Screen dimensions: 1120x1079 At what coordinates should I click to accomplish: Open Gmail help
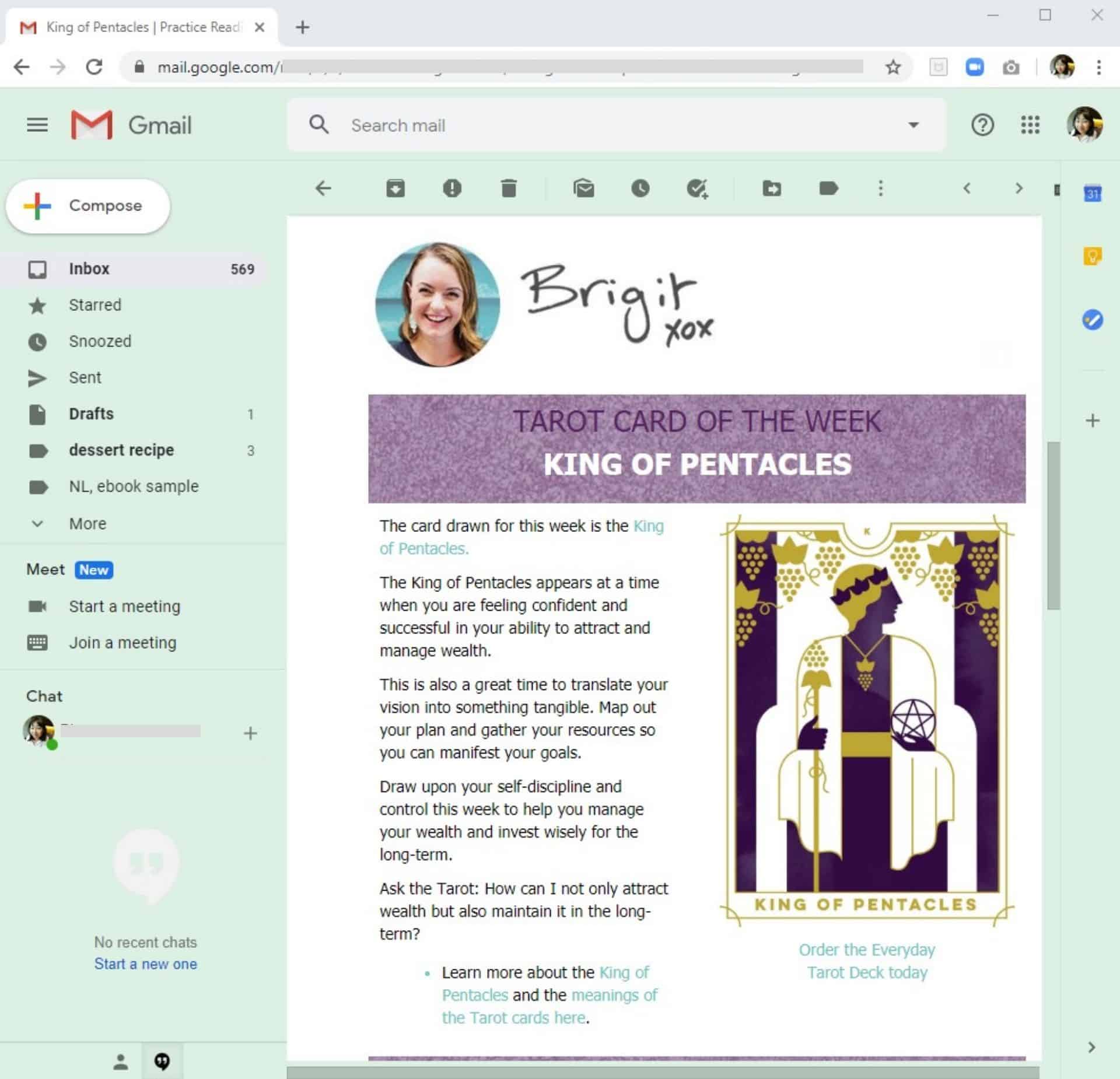click(x=982, y=124)
